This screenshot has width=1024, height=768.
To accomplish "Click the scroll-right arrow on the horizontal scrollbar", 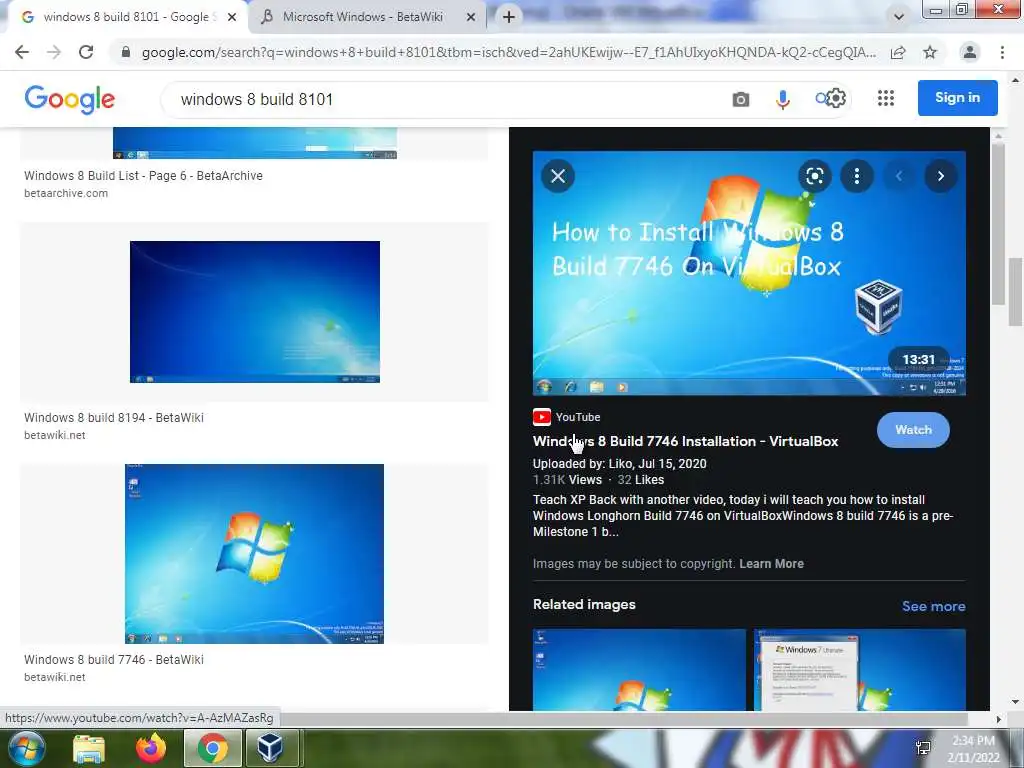I will (x=998, y=719).
